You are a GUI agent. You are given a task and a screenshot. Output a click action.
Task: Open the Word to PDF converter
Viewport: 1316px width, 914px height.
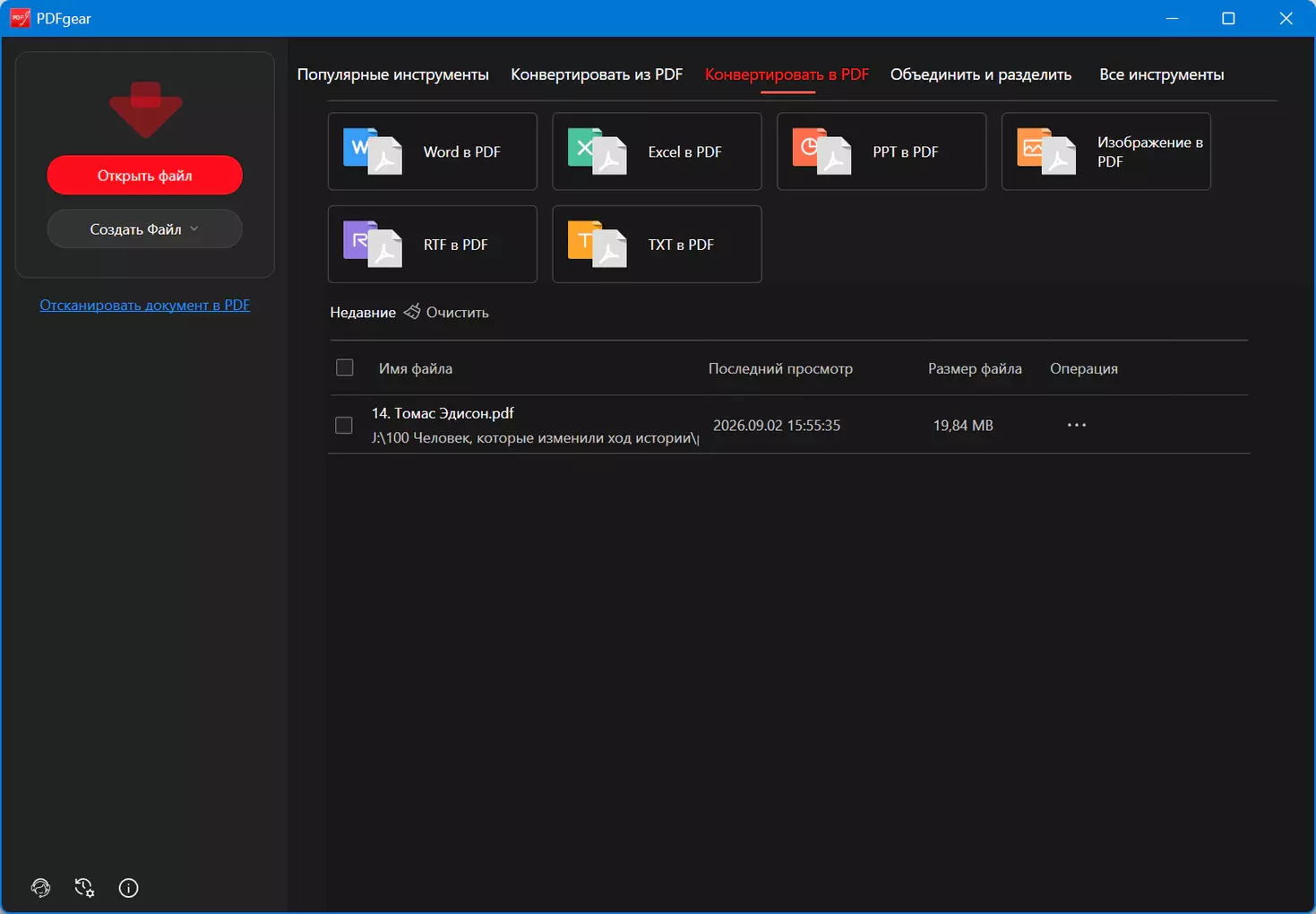[432, 151]
